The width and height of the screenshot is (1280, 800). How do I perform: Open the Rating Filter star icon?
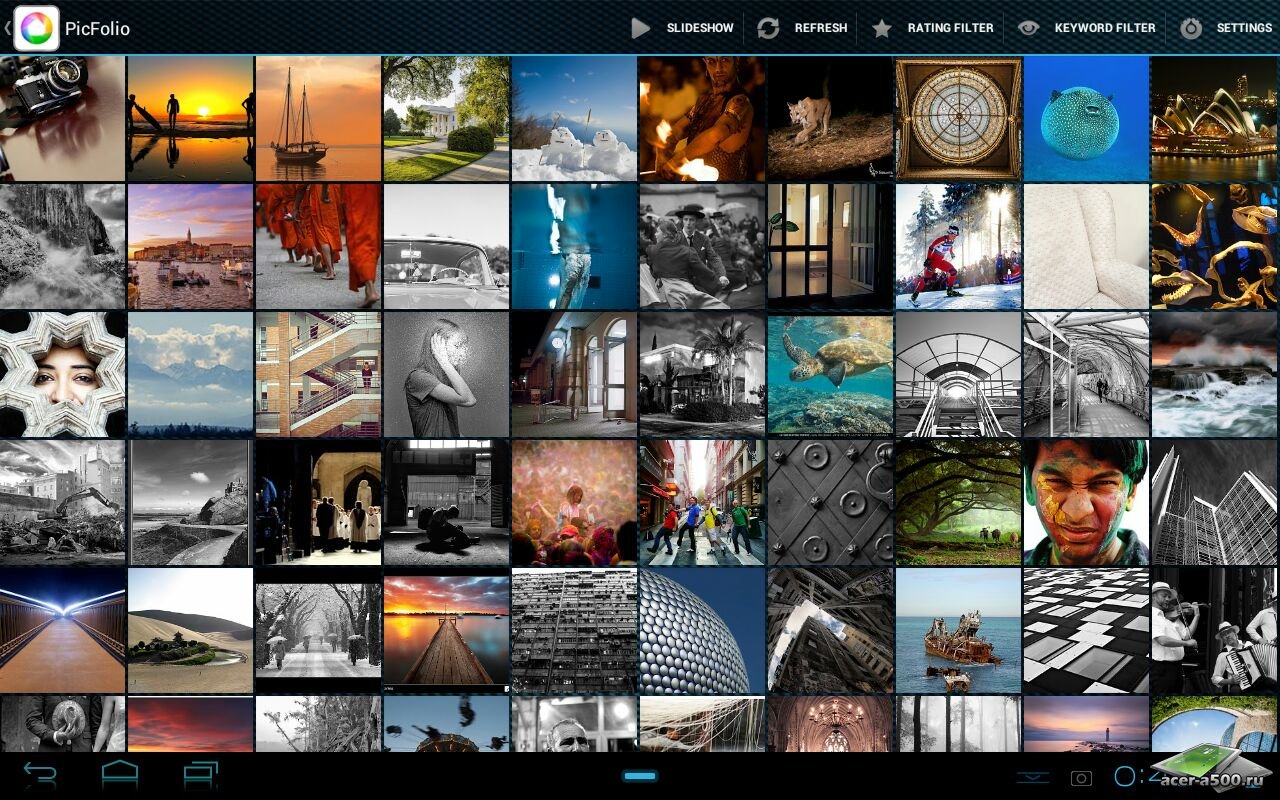(881, 28)
